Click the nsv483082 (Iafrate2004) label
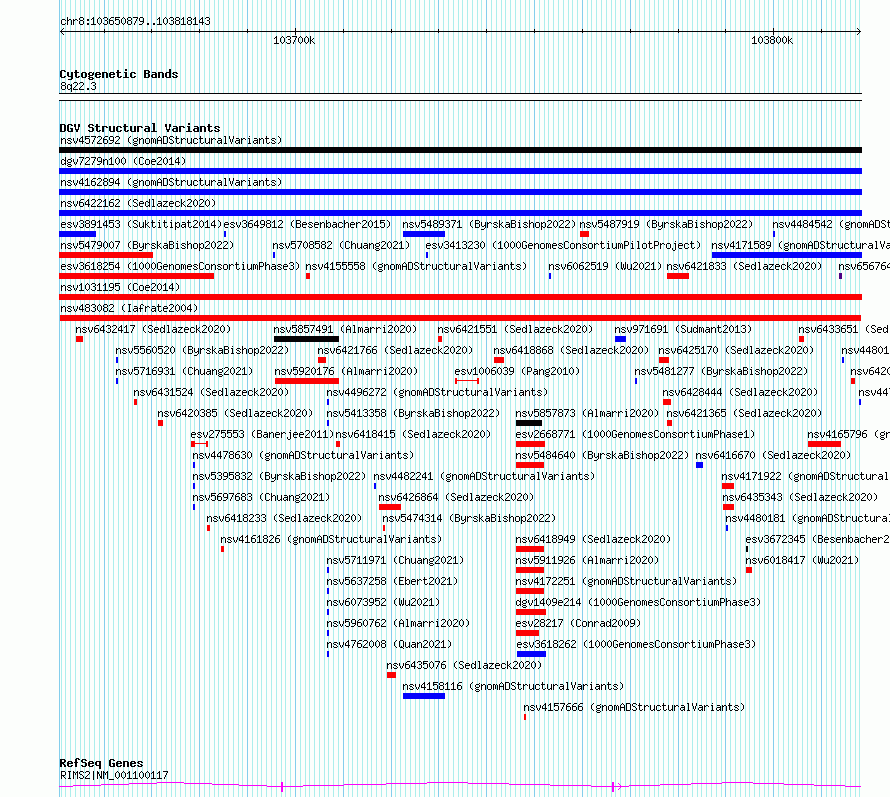Screen dimensions: 890x797 coord(129,308)
